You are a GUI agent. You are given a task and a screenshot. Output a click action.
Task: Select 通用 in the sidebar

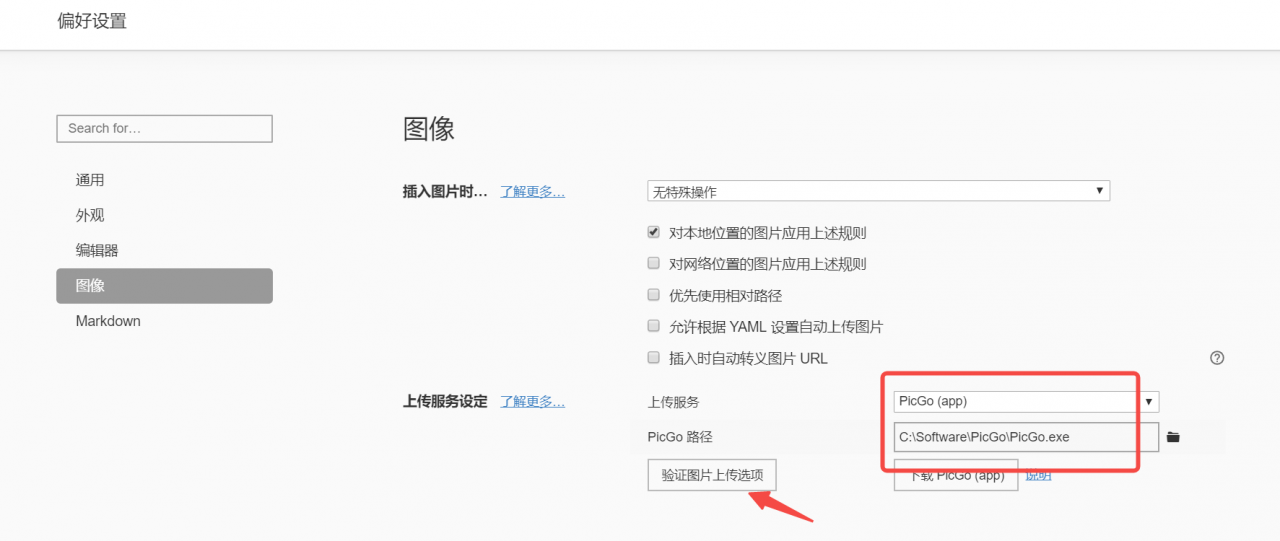[x=164, y=180]
